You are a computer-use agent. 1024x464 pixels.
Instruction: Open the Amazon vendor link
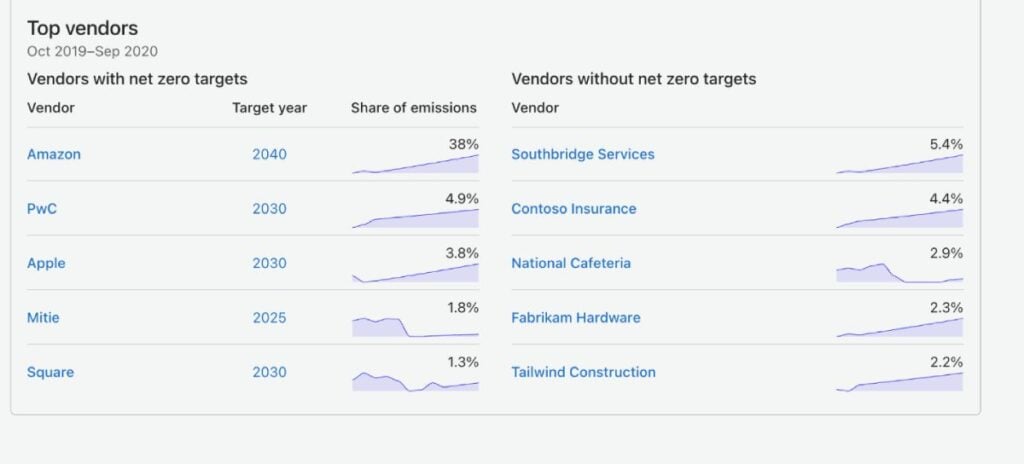pos(54,154)
